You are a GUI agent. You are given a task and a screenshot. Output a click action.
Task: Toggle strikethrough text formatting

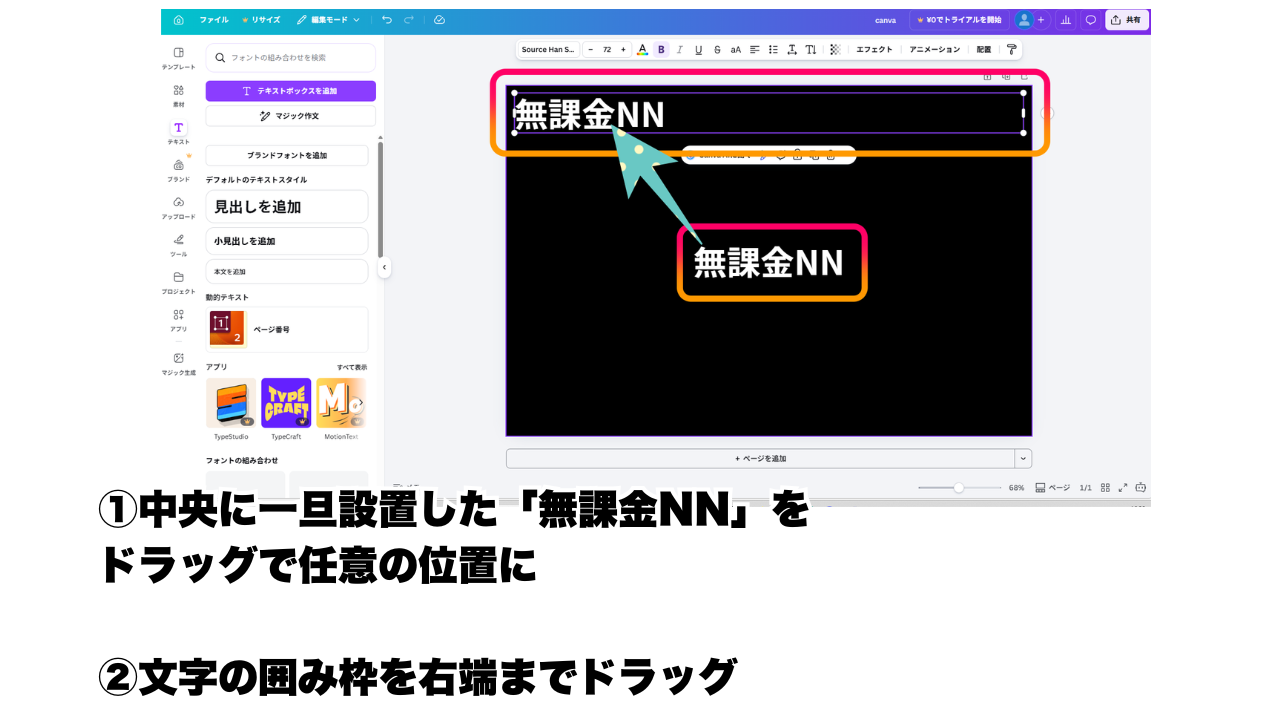point(717,49)
